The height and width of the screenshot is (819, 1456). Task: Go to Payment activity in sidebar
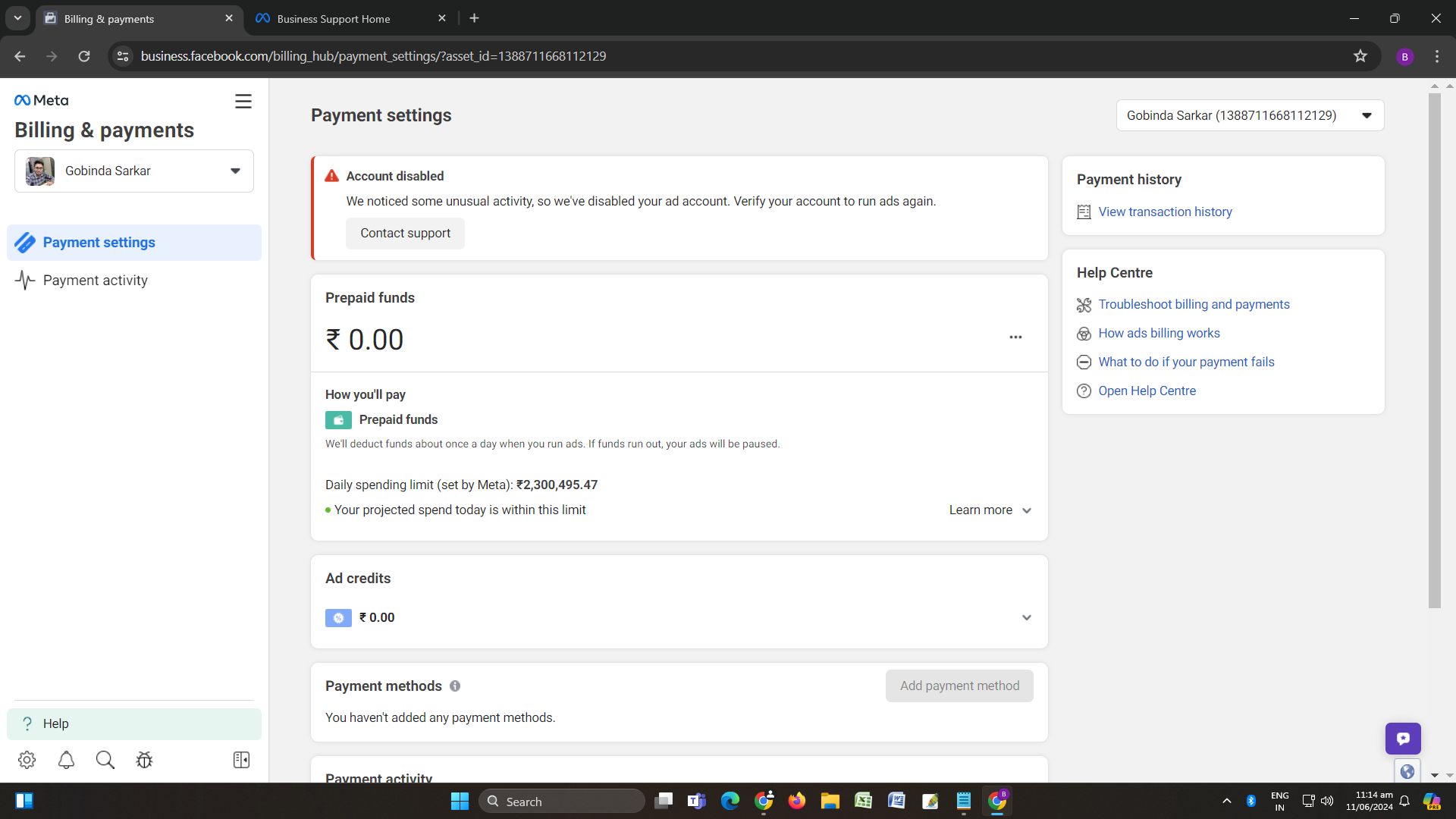click(96, 281)
